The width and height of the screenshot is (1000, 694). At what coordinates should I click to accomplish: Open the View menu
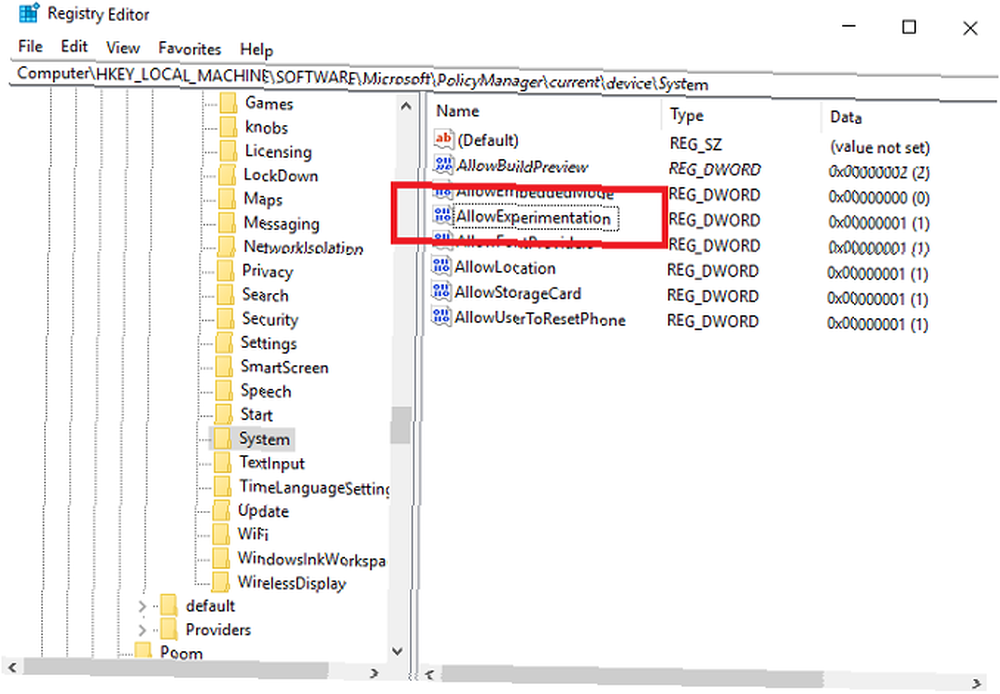pos(122,48)
